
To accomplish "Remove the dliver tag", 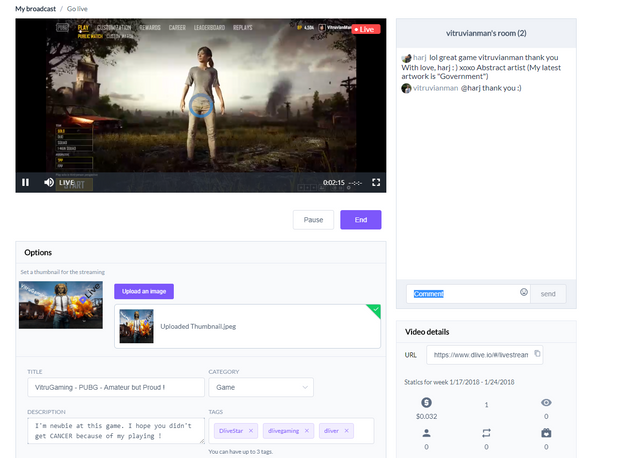I will pos(347,431).
